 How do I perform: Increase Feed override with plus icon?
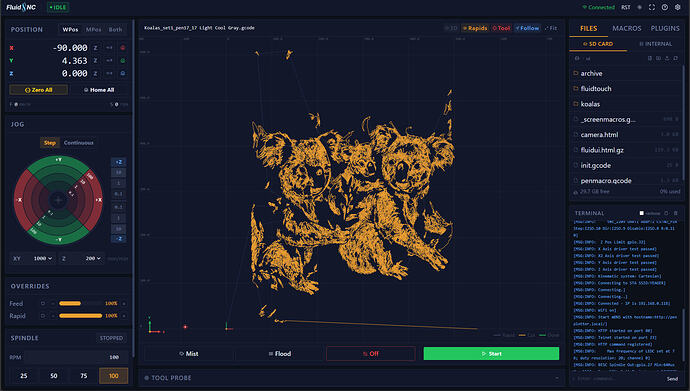(x=124, y=303)
